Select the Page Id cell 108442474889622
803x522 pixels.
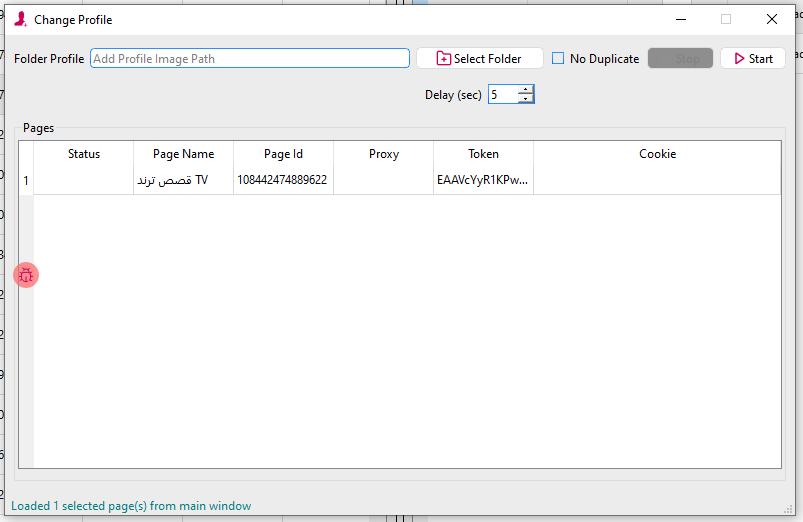283,181
